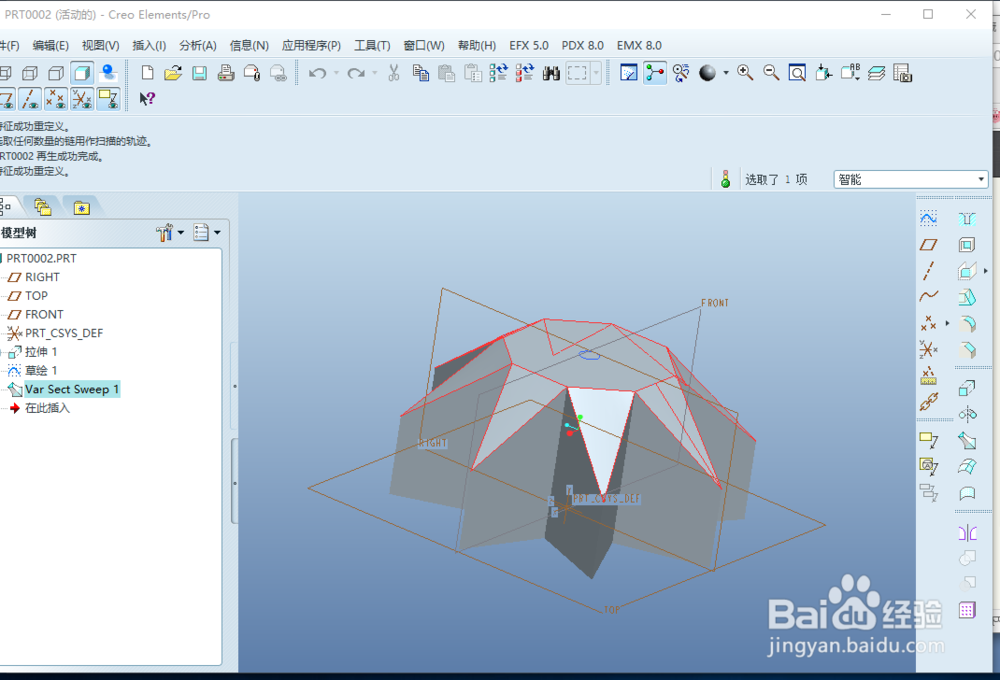Open the variable section sweep tool
Screen dimensions: 1000x680
967,441
